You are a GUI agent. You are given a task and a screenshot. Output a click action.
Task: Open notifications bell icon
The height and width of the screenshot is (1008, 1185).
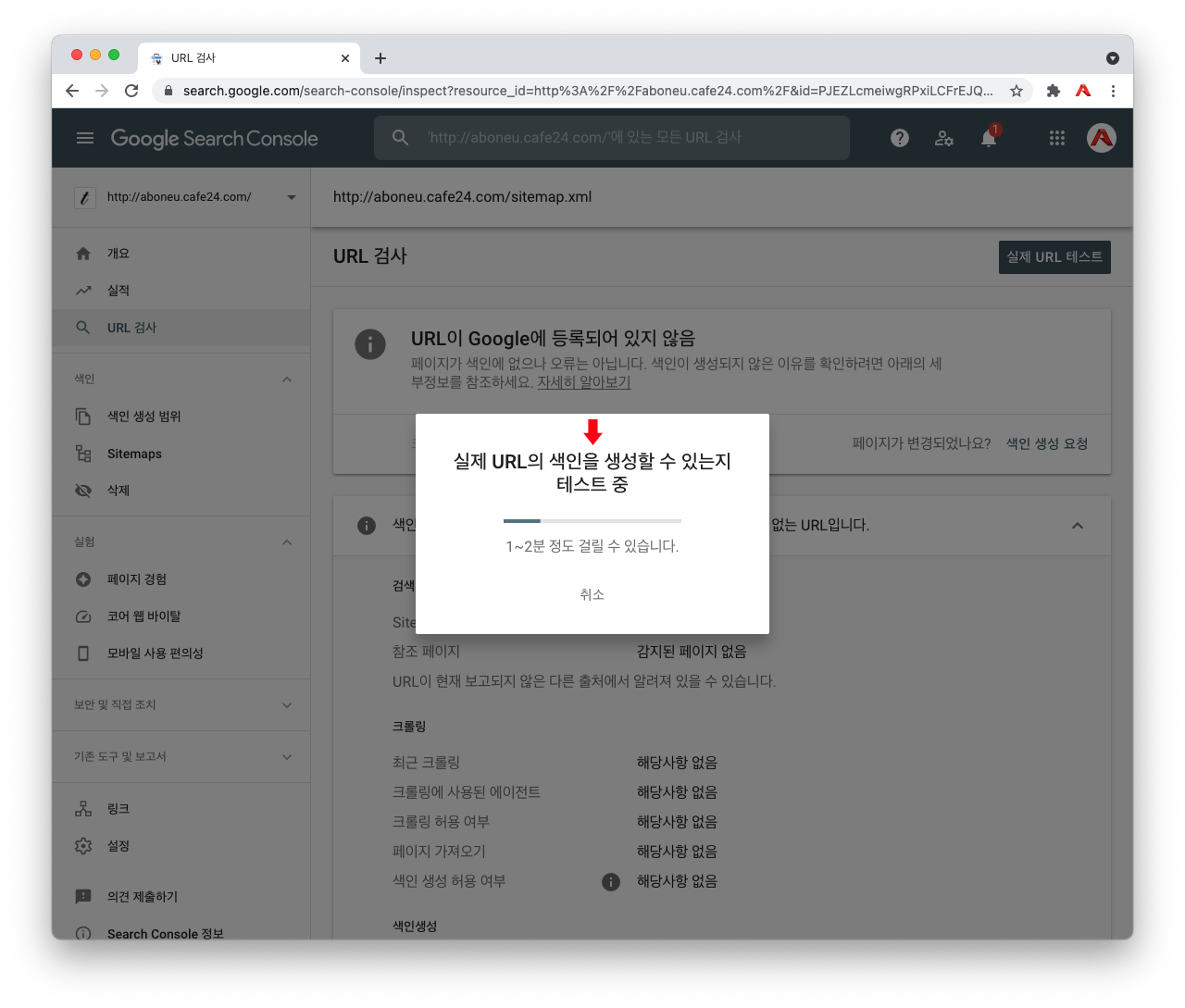pos(989,138)
